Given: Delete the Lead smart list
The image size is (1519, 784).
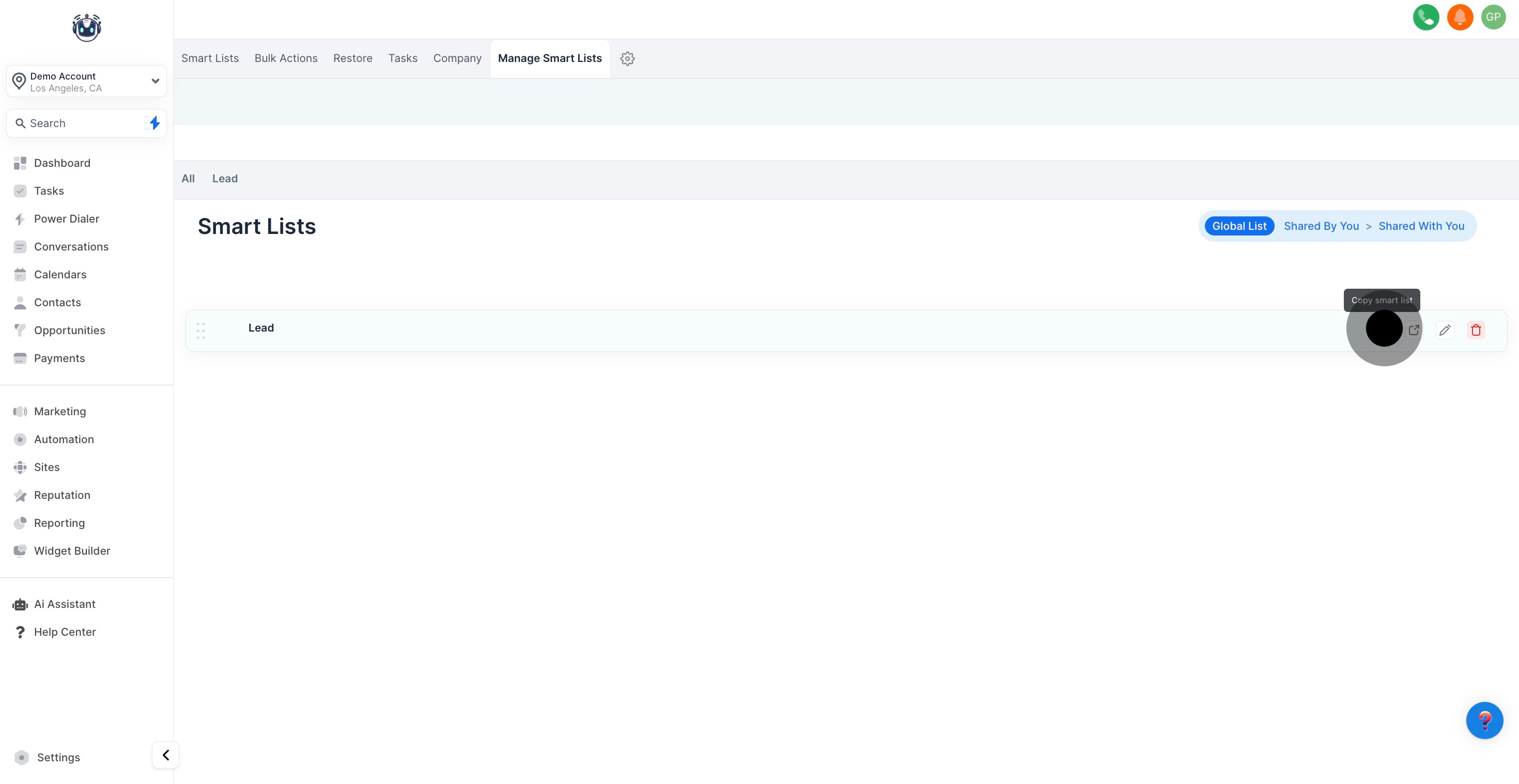Looking at the screenshot, I should click(x=1476, y=330).
